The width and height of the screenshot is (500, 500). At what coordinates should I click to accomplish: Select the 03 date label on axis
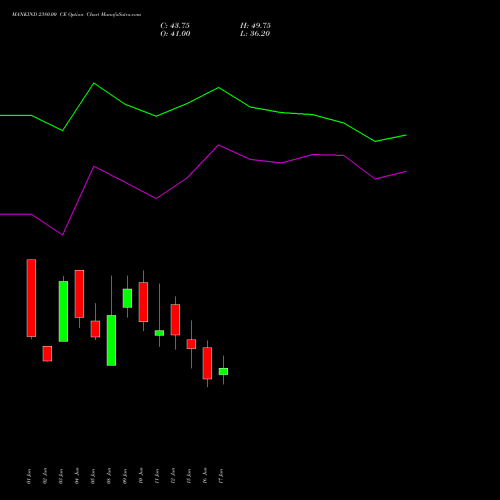(61, 476)
